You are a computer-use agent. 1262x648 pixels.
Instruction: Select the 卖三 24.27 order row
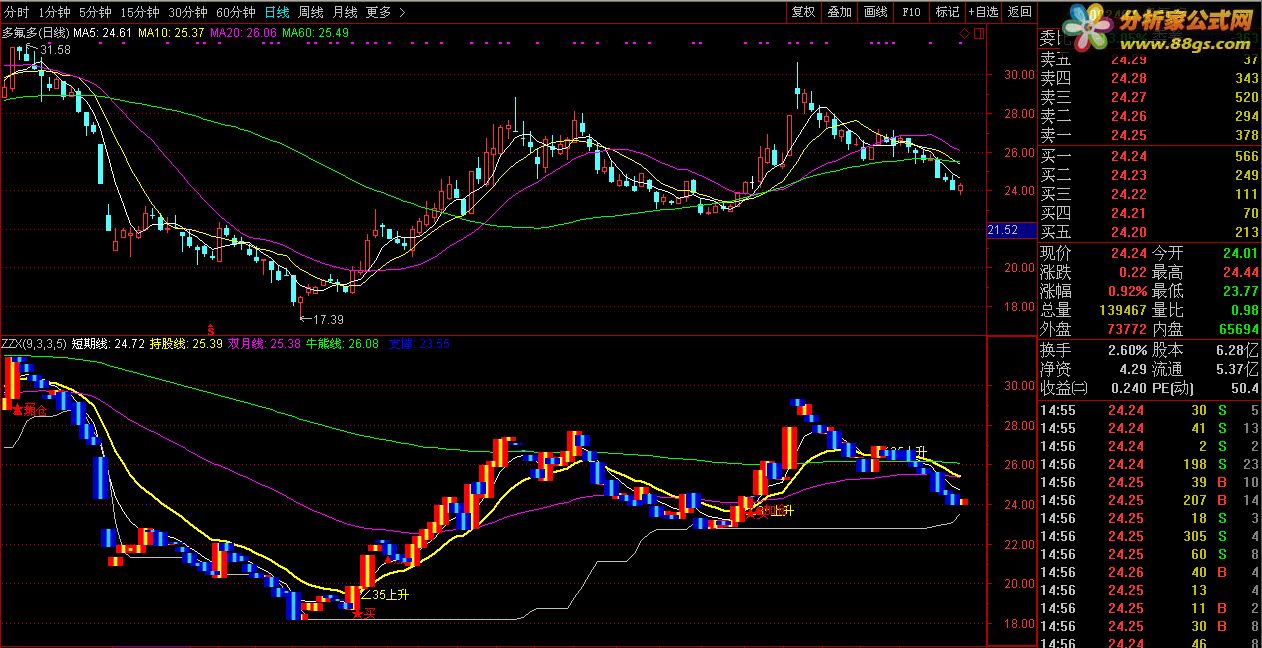(1150, 97)
